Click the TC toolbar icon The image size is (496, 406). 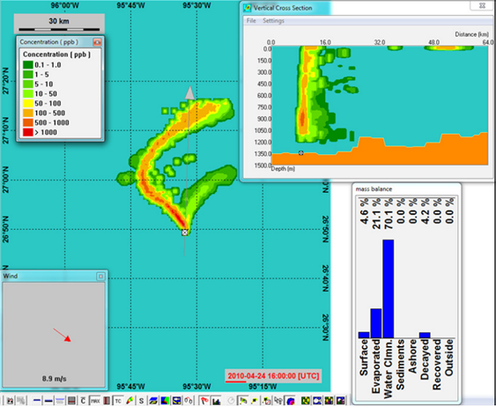pyautogui.click(x=118, y=401)
